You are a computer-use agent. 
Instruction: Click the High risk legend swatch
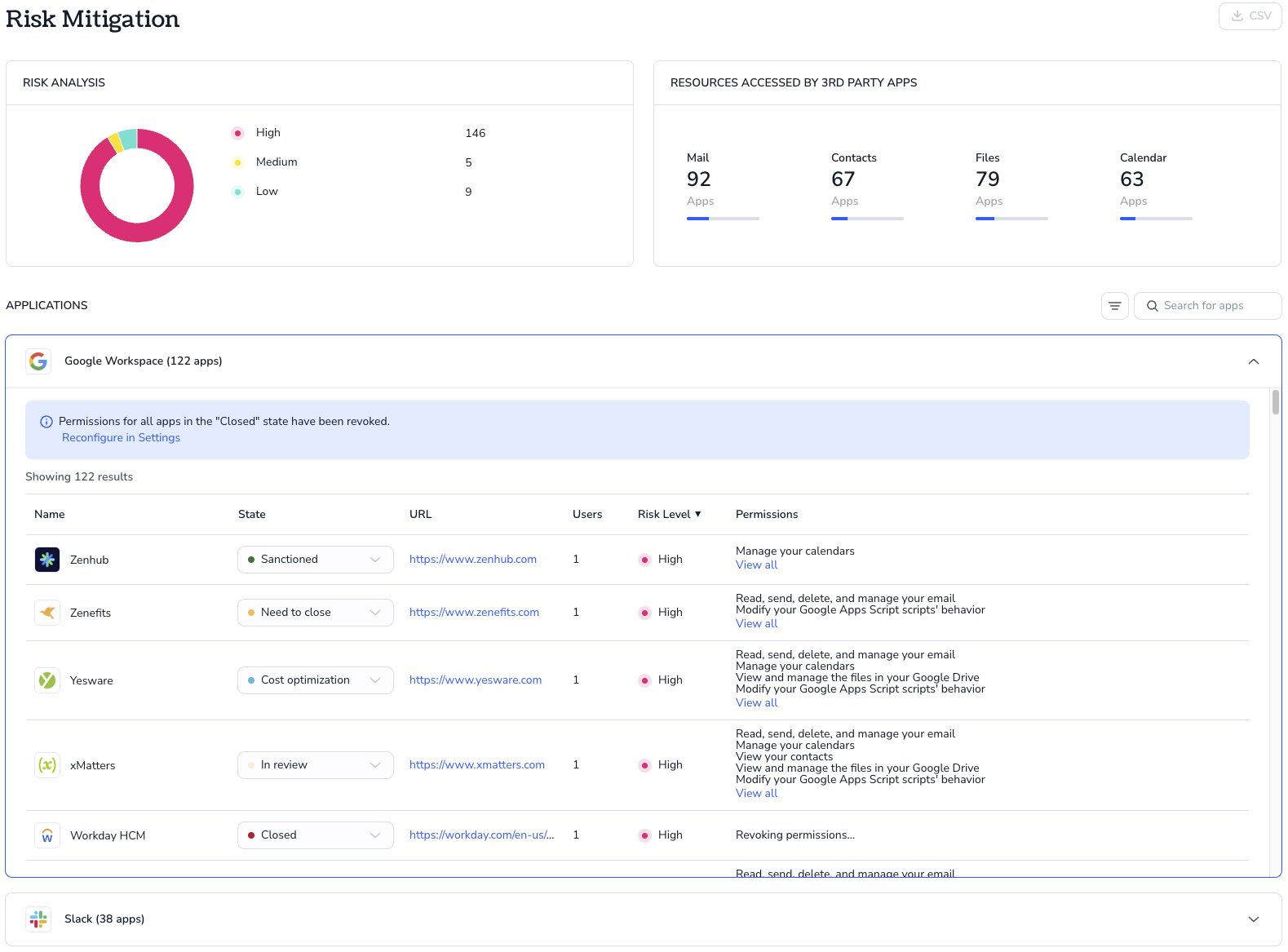(237, 133)
